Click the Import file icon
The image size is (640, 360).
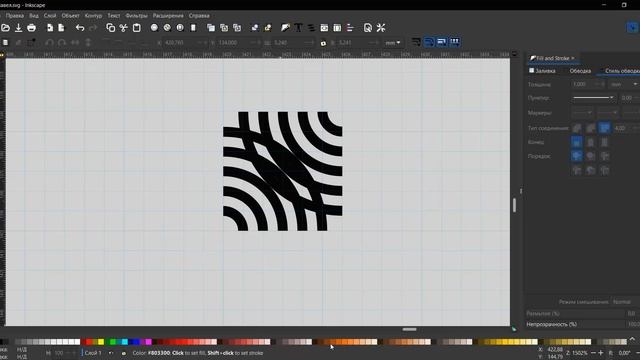[x=49, y=28]
